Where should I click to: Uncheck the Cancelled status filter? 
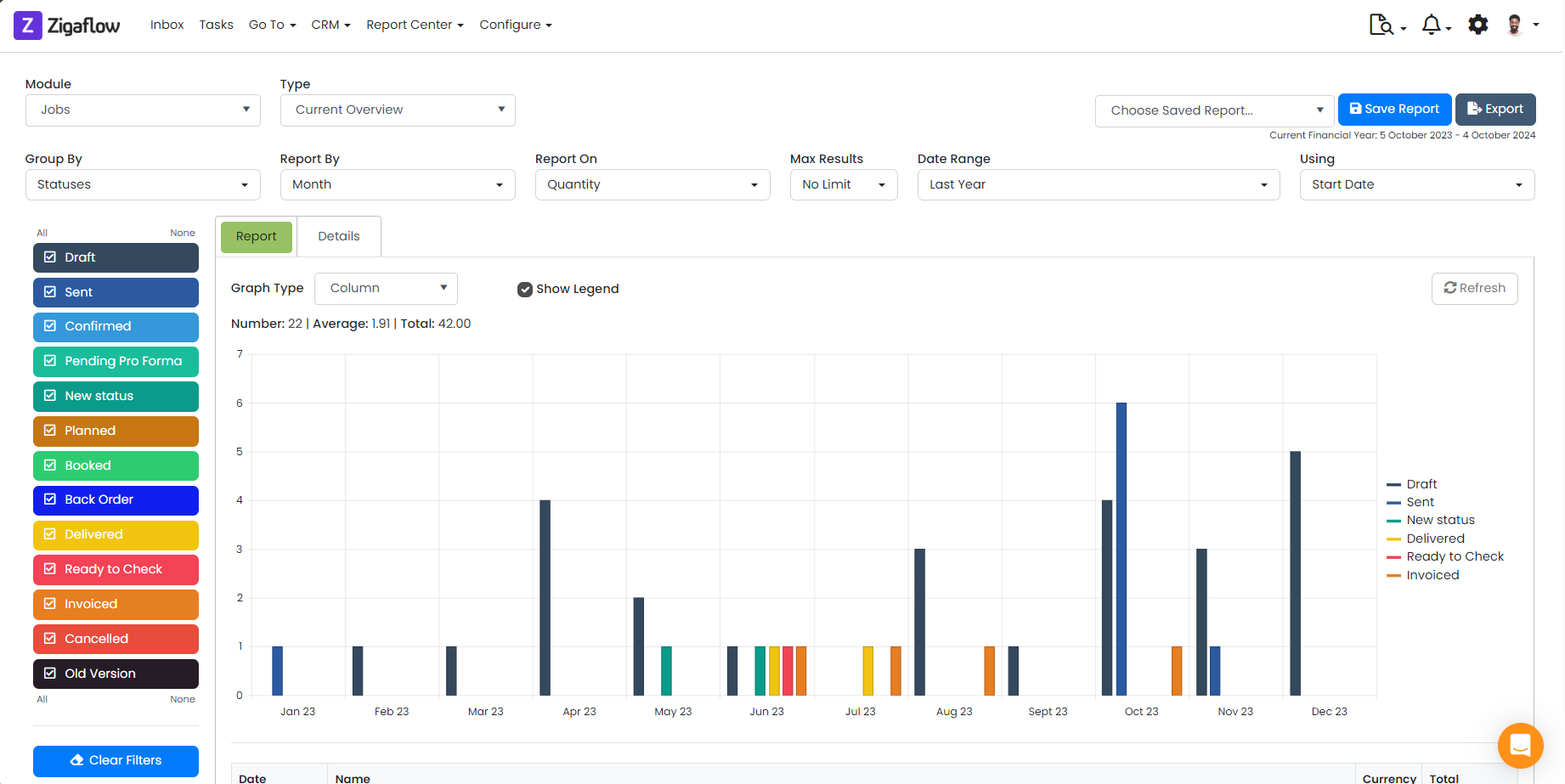coord(49,639)
